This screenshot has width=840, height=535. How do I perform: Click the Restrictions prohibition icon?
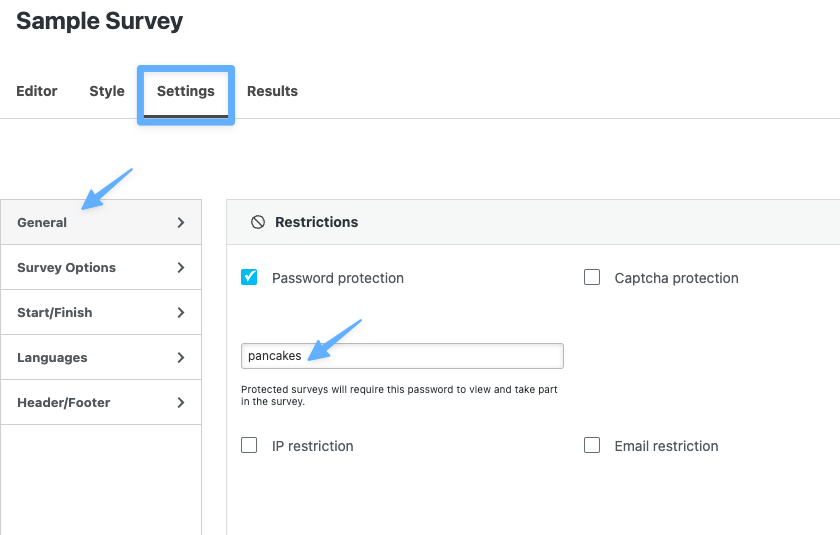[x=257, y=222]
